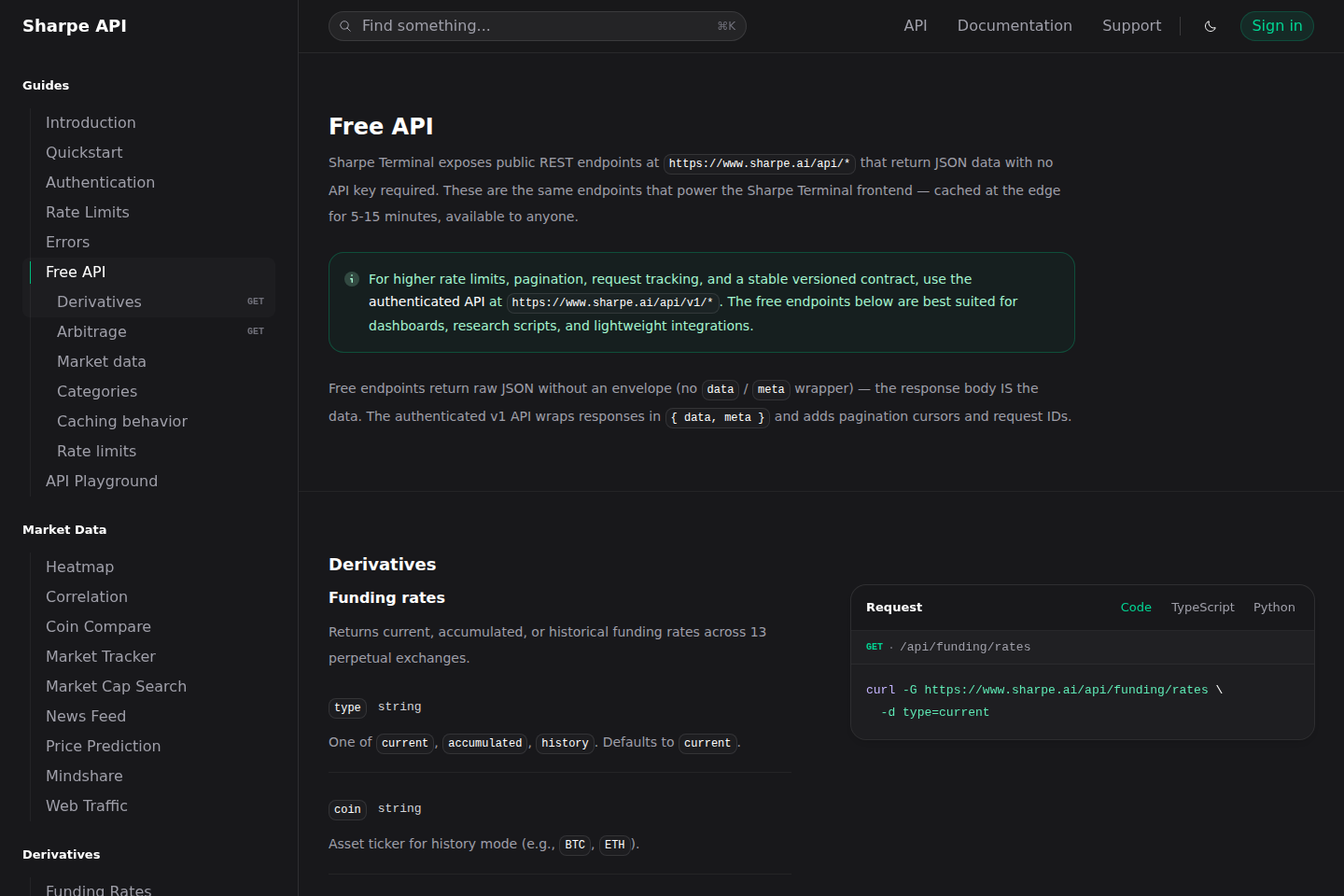Open Coin Compare in the sidebar
This screenshot has width=1344, height=896.
[98, 626]
